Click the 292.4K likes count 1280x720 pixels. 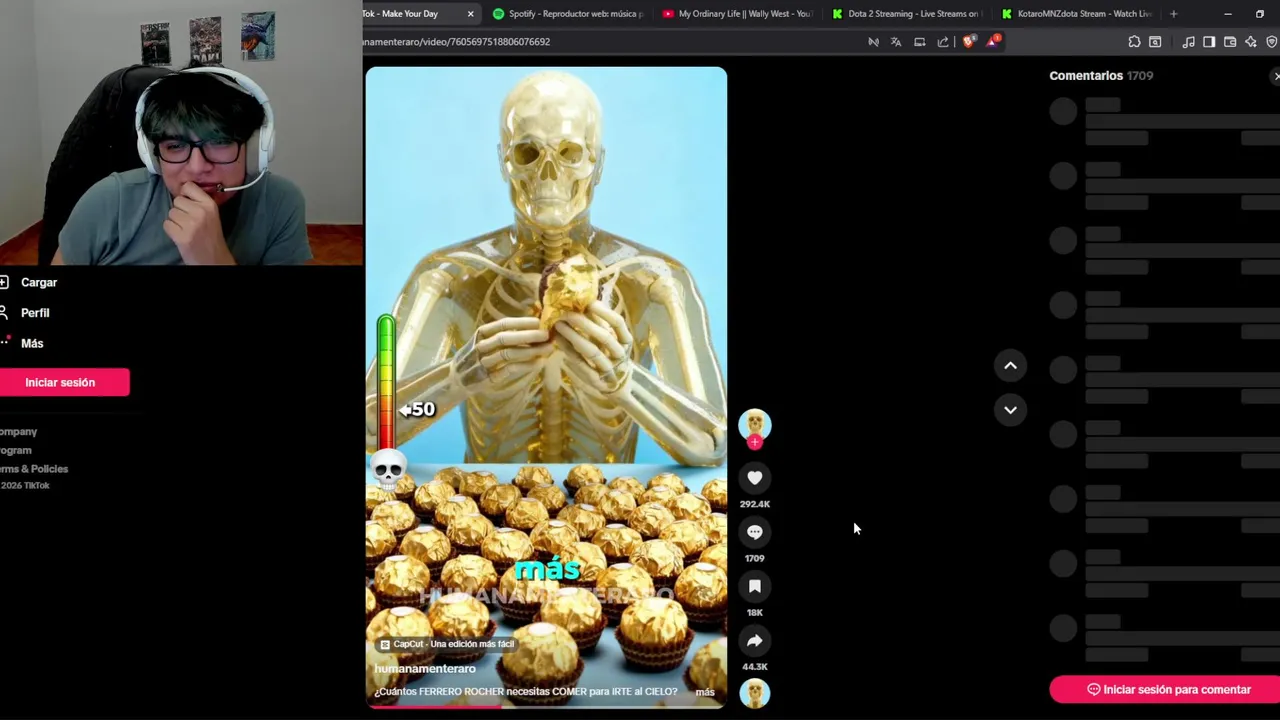755,504
